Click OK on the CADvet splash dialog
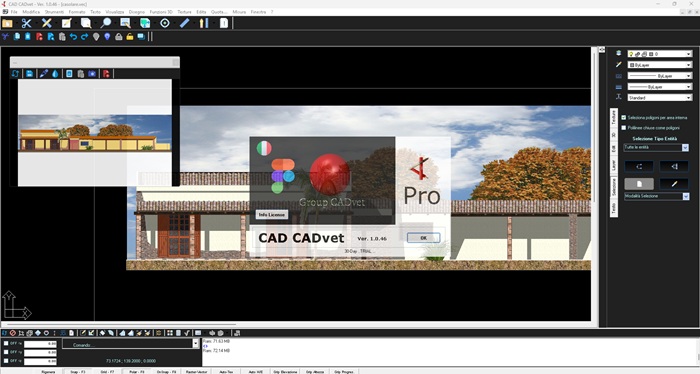 pos(423,238)
